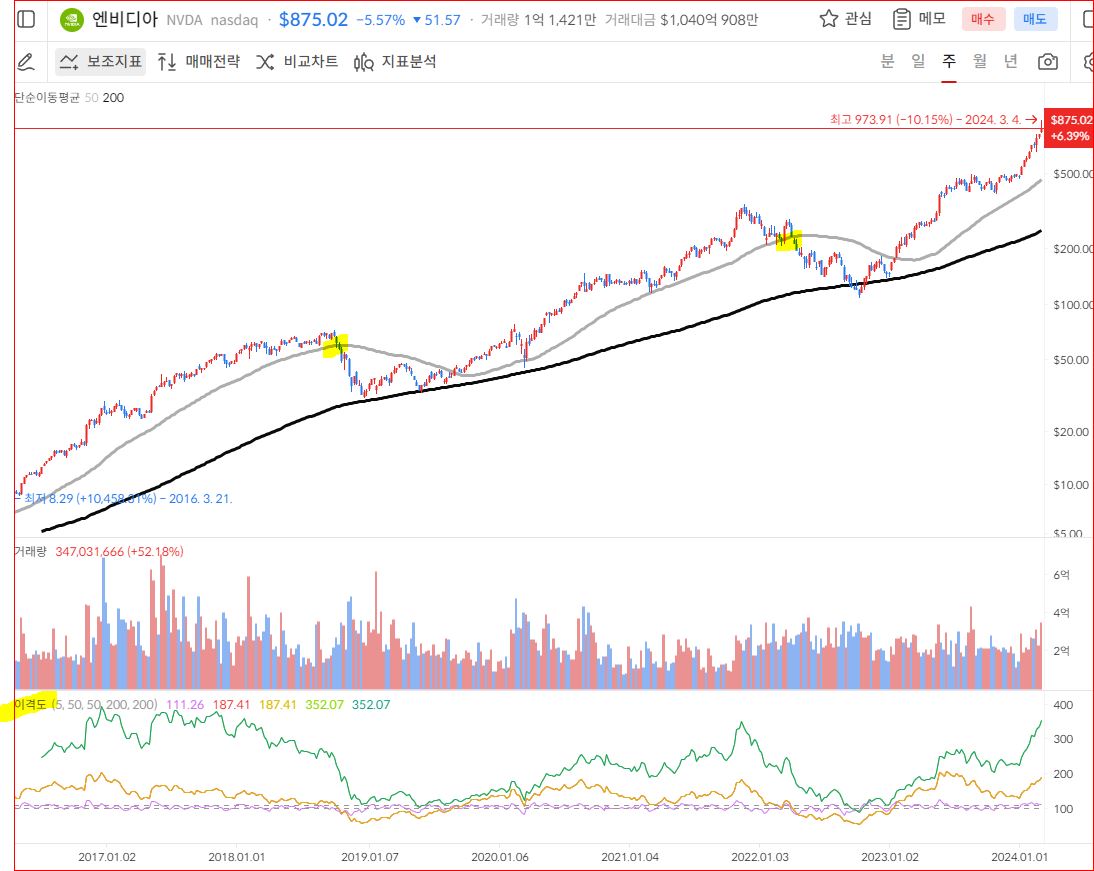Image resolution: width=1094 pixels, height=871 pixels.
Task: Click the 매매전략 arrows icon
Action: [167, 62]
